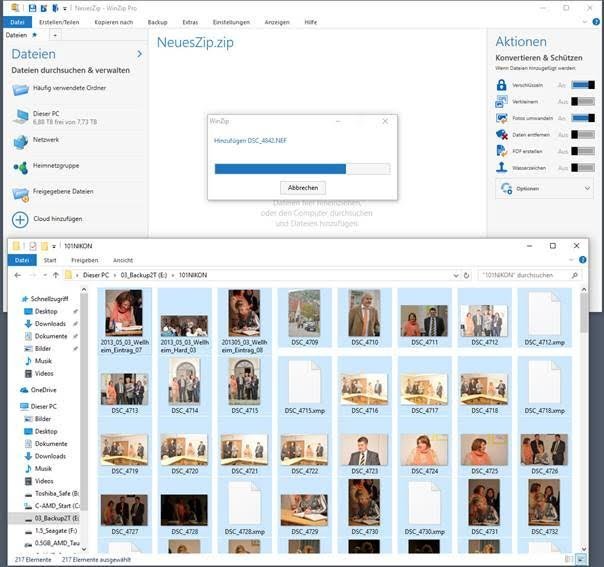Toggle Wasserzeichen switch

tap(583, 168)
